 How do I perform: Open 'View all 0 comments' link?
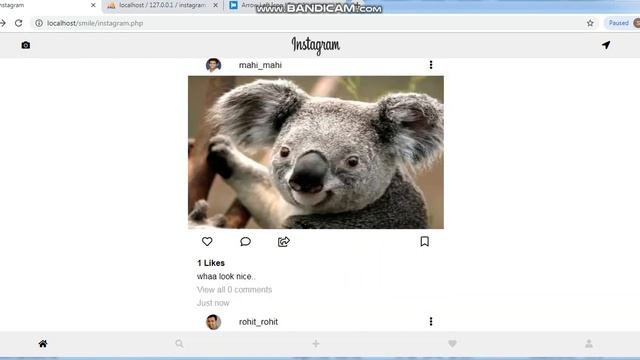(x=234, y=289)
